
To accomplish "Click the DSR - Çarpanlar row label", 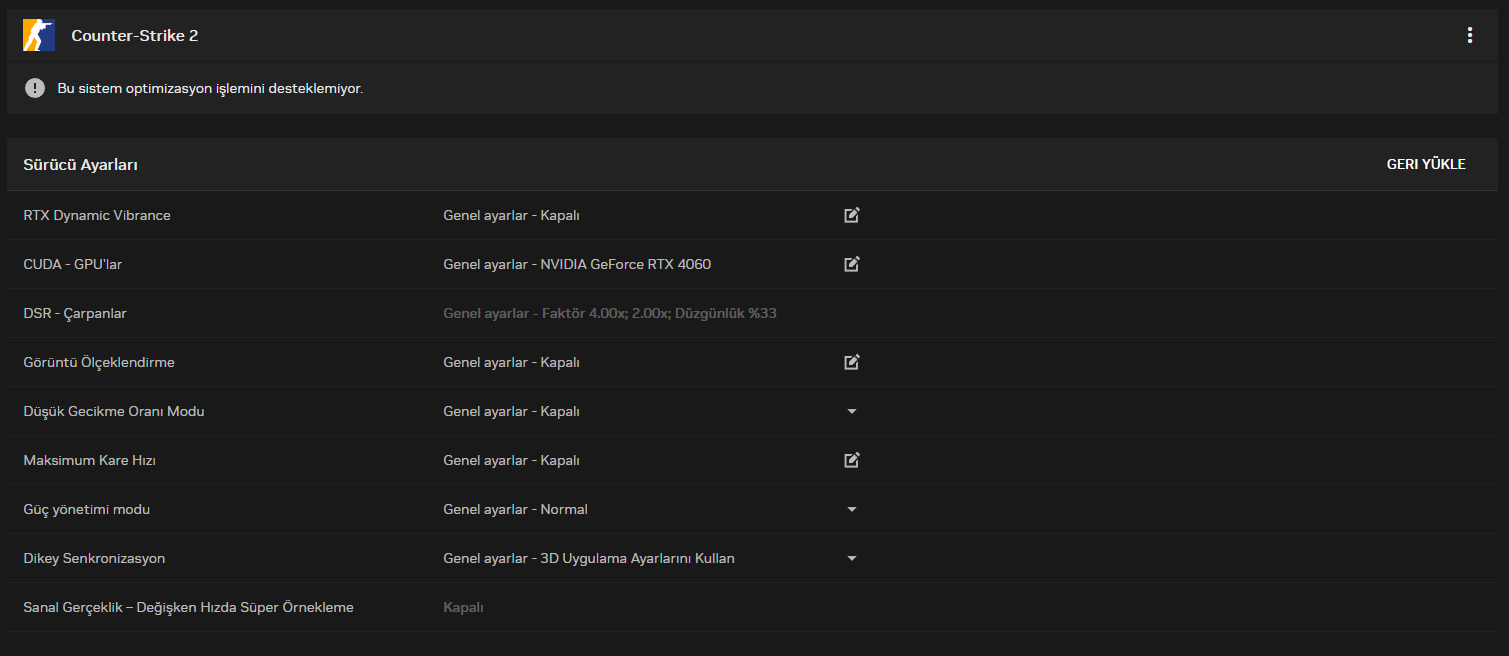I will (x=75, y=313).
